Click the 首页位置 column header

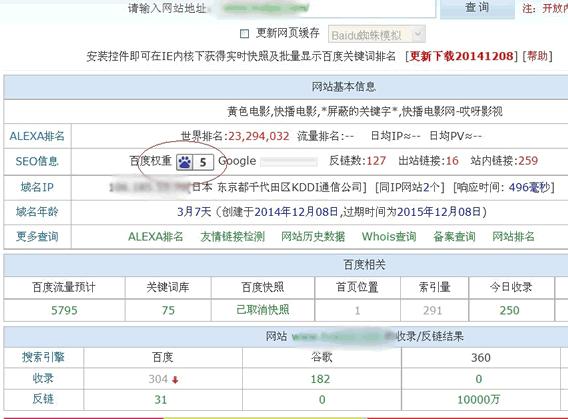click(357, 287)
